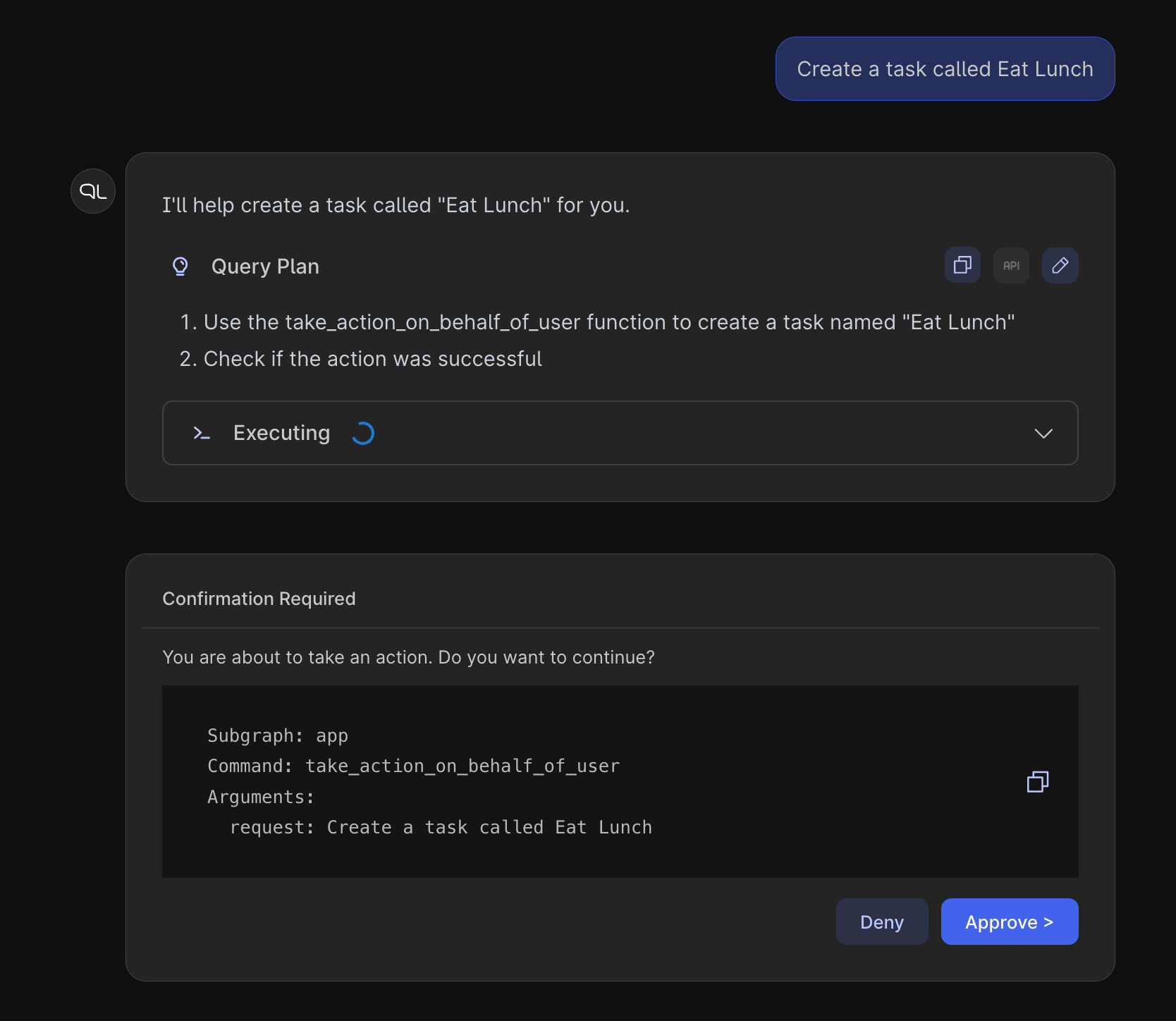Screen dimensions: 1176x1021
Task: Select the Confirmation Required header
Action: pyautogui.click(x=259, y=598)
